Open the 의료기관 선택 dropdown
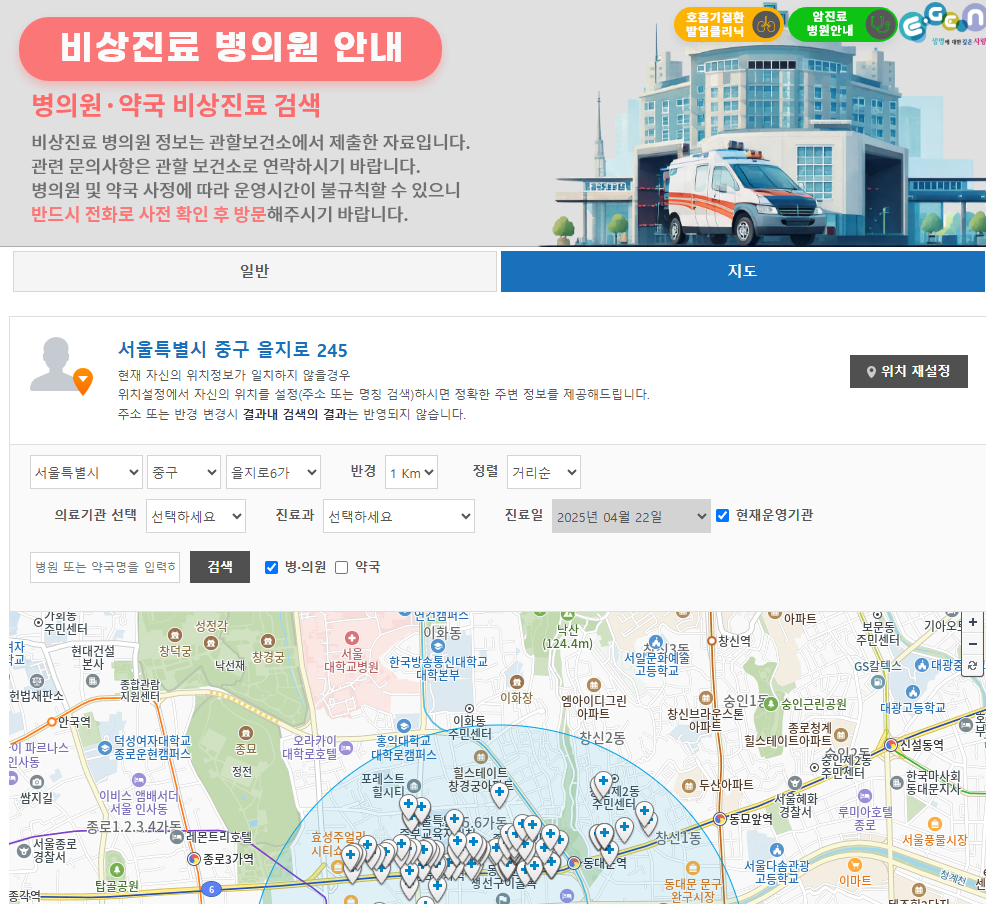The height and width of the screenshot is (904, 986). tap(196, 516)
